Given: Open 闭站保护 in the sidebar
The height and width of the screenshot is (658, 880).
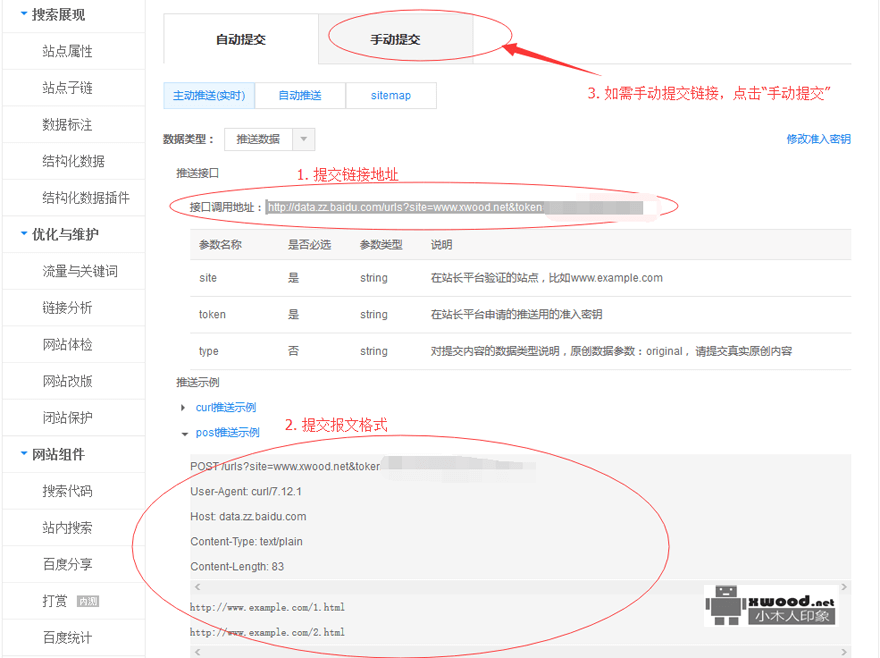Looking at the screenshot, I should [67, 418].
